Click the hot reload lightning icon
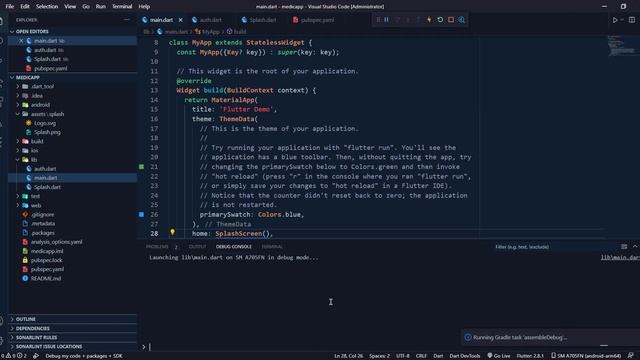 429,20
